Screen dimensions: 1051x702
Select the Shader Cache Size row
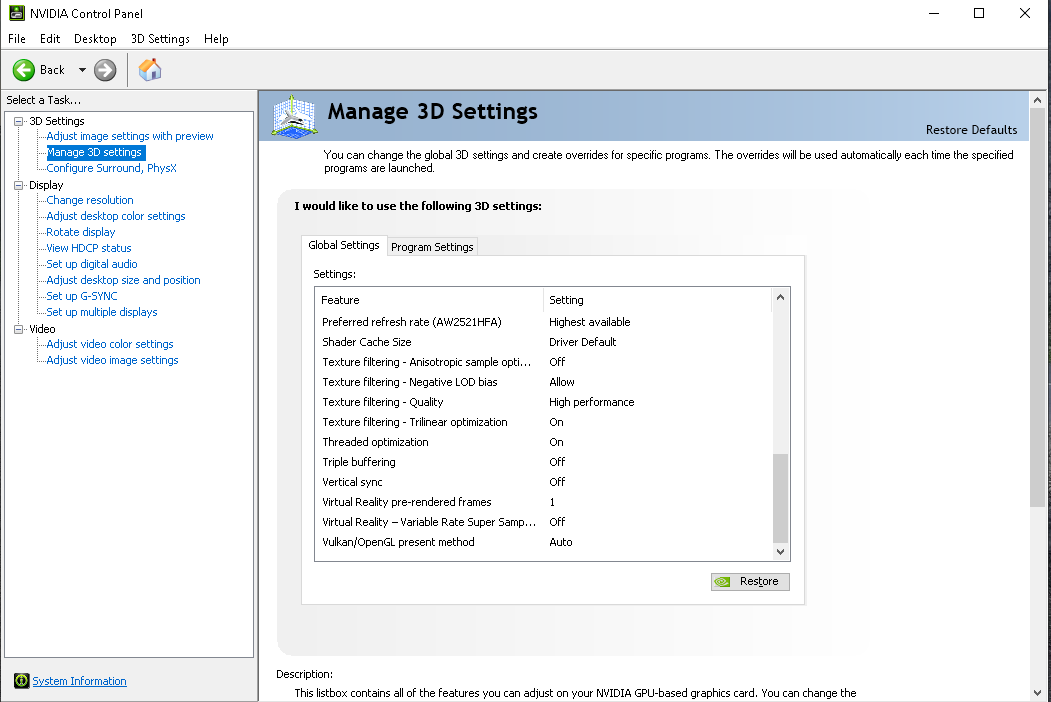[x=544, y=342]
